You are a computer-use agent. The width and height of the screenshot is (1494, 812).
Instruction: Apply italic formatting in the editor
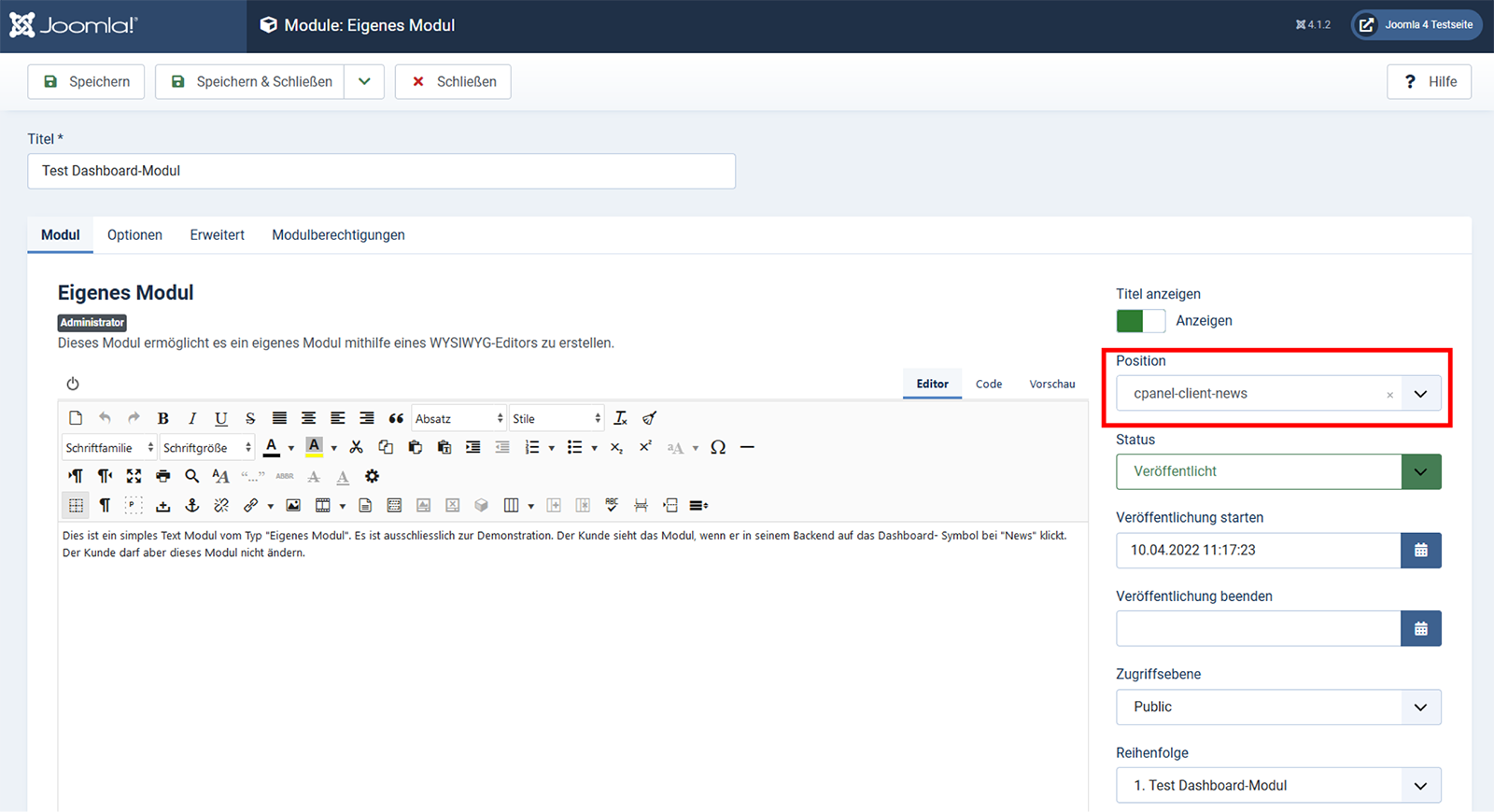192,418
